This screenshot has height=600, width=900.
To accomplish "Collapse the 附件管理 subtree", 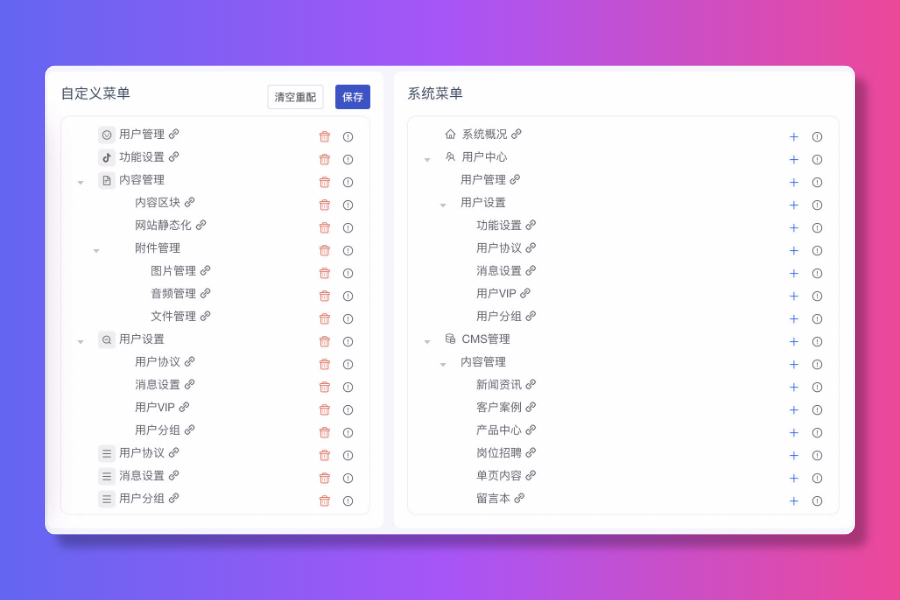I will click(x=96, y=250).
